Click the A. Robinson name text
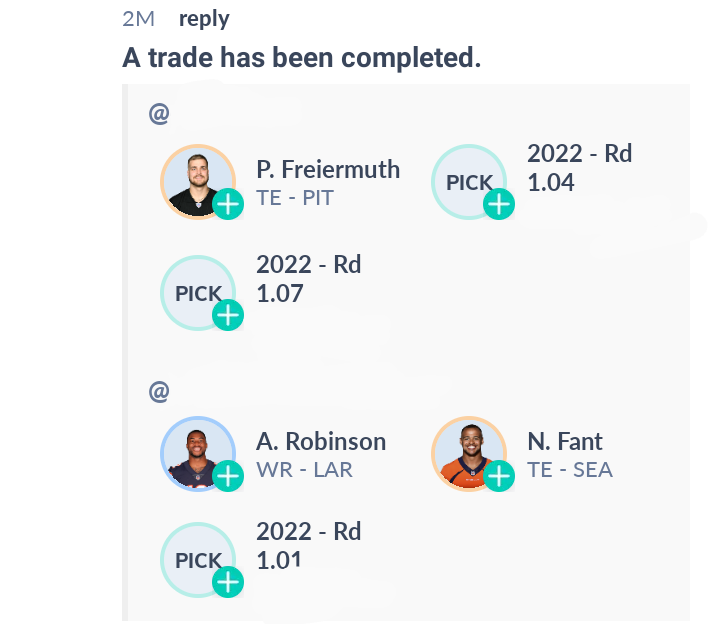 point(321,441)
